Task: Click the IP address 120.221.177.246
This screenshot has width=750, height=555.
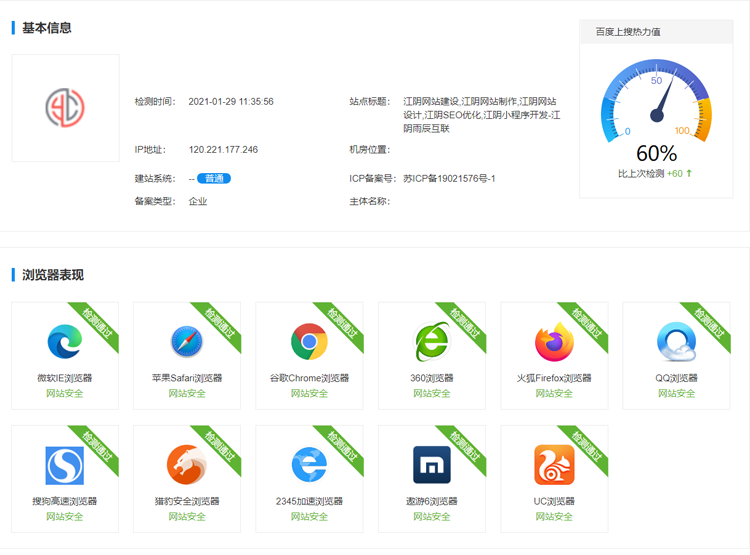Action: pyautogui.click(x=223, y=150)
